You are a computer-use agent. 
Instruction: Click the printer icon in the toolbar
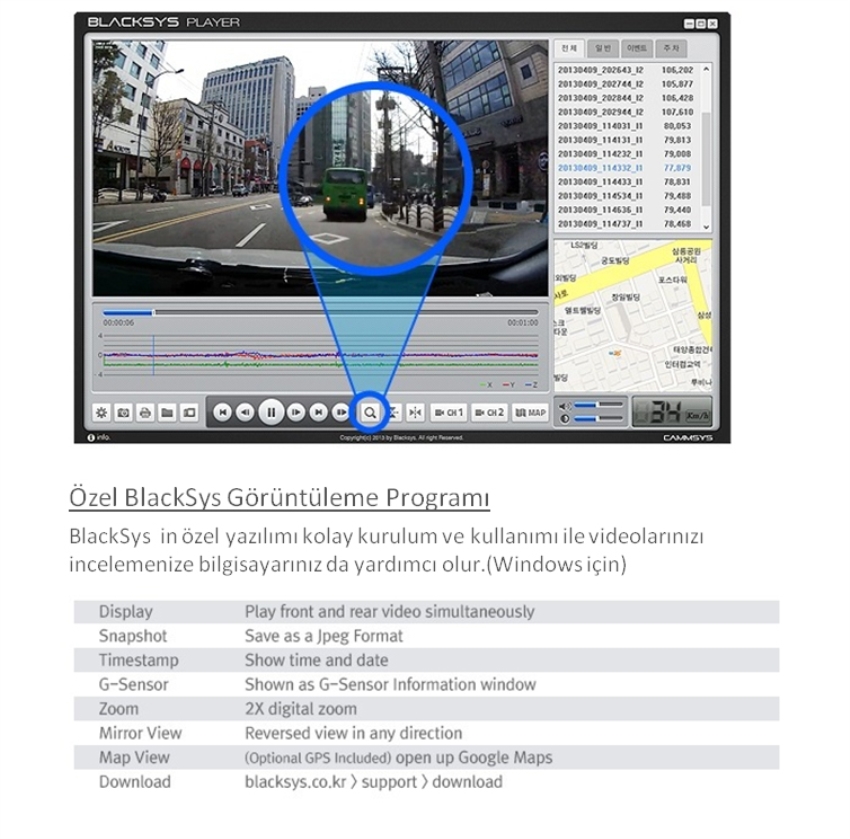pos(145,413)
